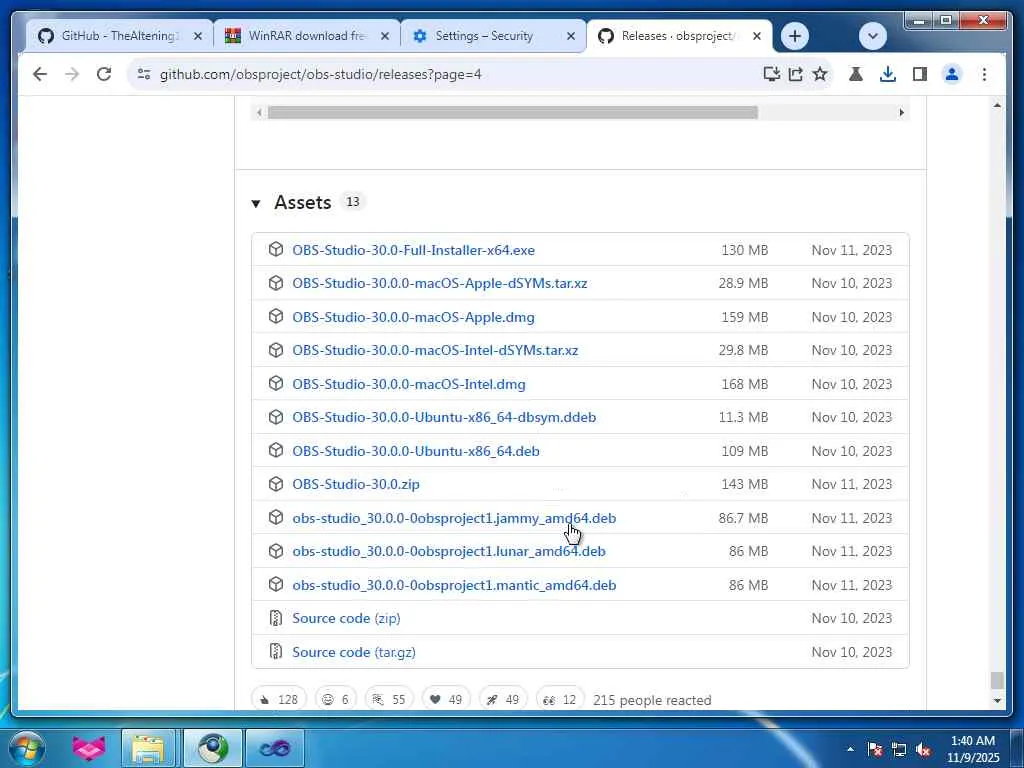The image size is (1024, 768).
Task: Go back to the previous page
Action: coord(40,74)
